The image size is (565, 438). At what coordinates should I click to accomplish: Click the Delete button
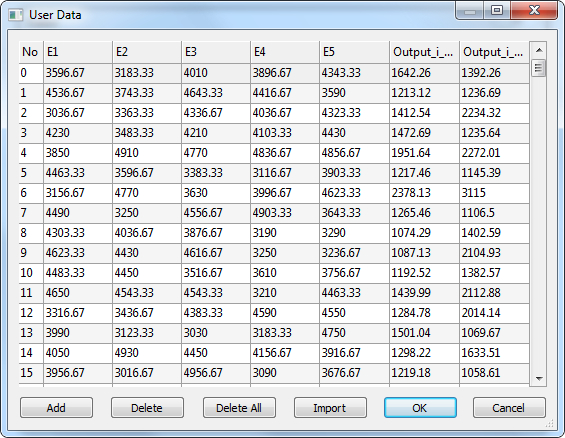(147, 408)
